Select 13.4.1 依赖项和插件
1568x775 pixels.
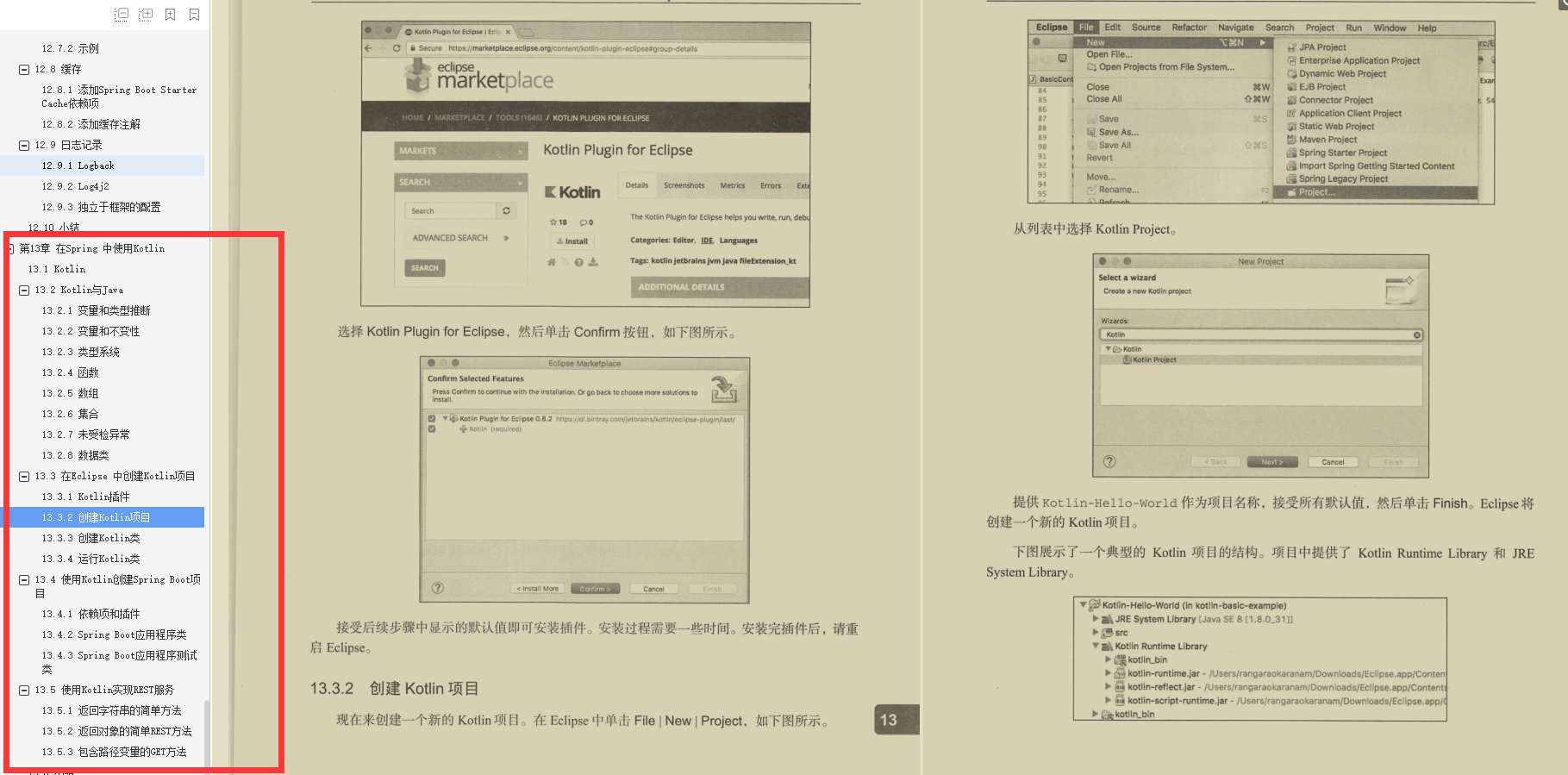click(91, 614)
